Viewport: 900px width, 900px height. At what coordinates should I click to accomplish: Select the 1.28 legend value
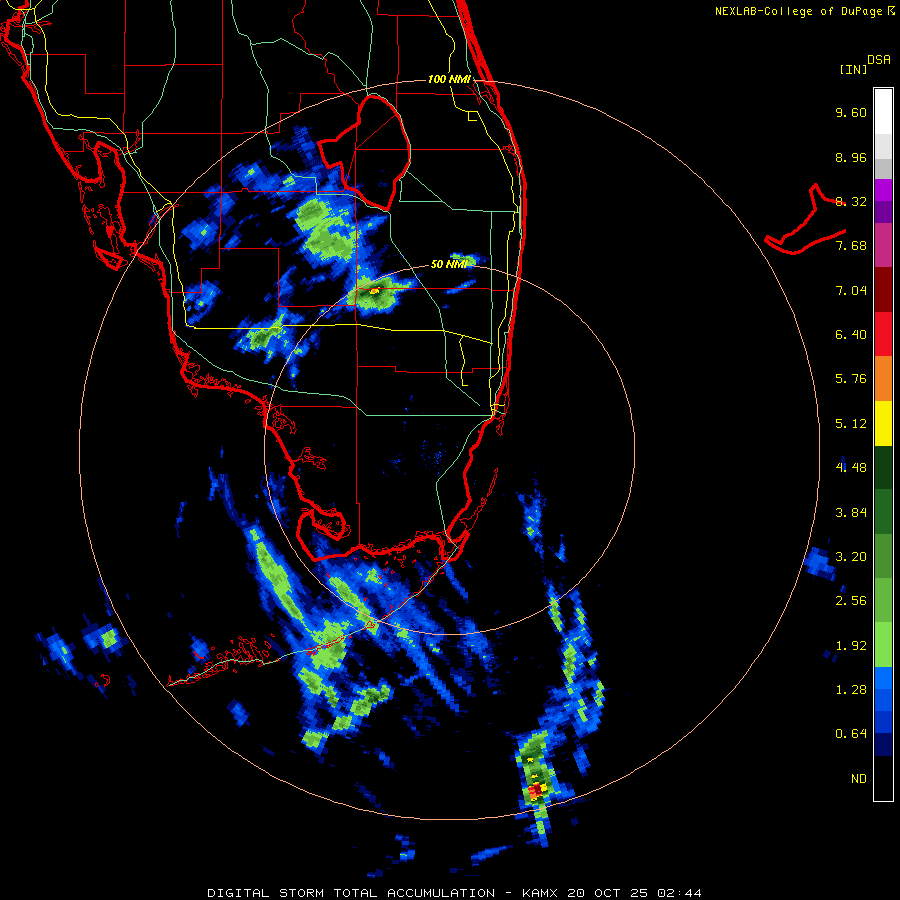point(851,690)
